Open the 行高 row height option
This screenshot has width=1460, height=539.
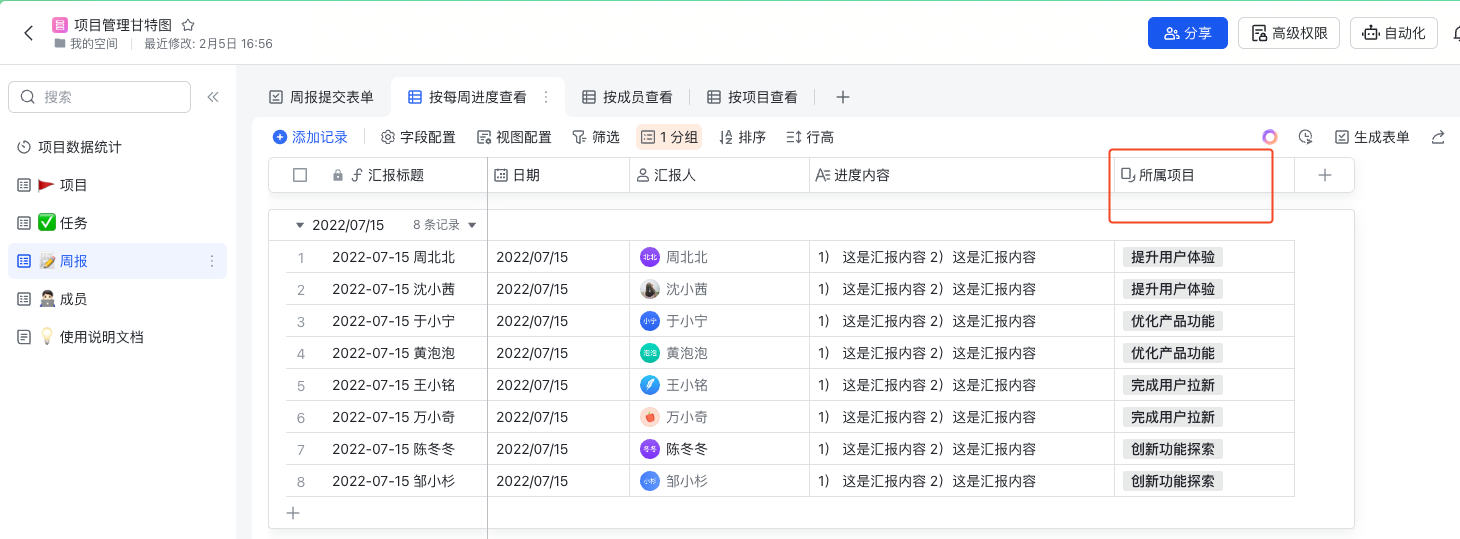tap(810, 137)
